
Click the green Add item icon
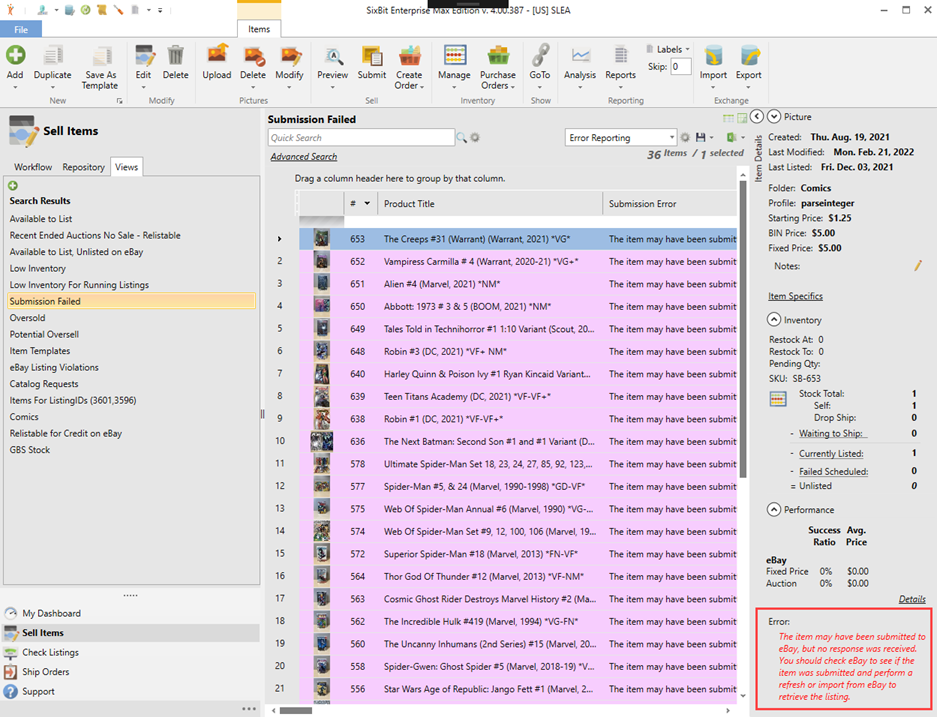(x=15, y=55)
